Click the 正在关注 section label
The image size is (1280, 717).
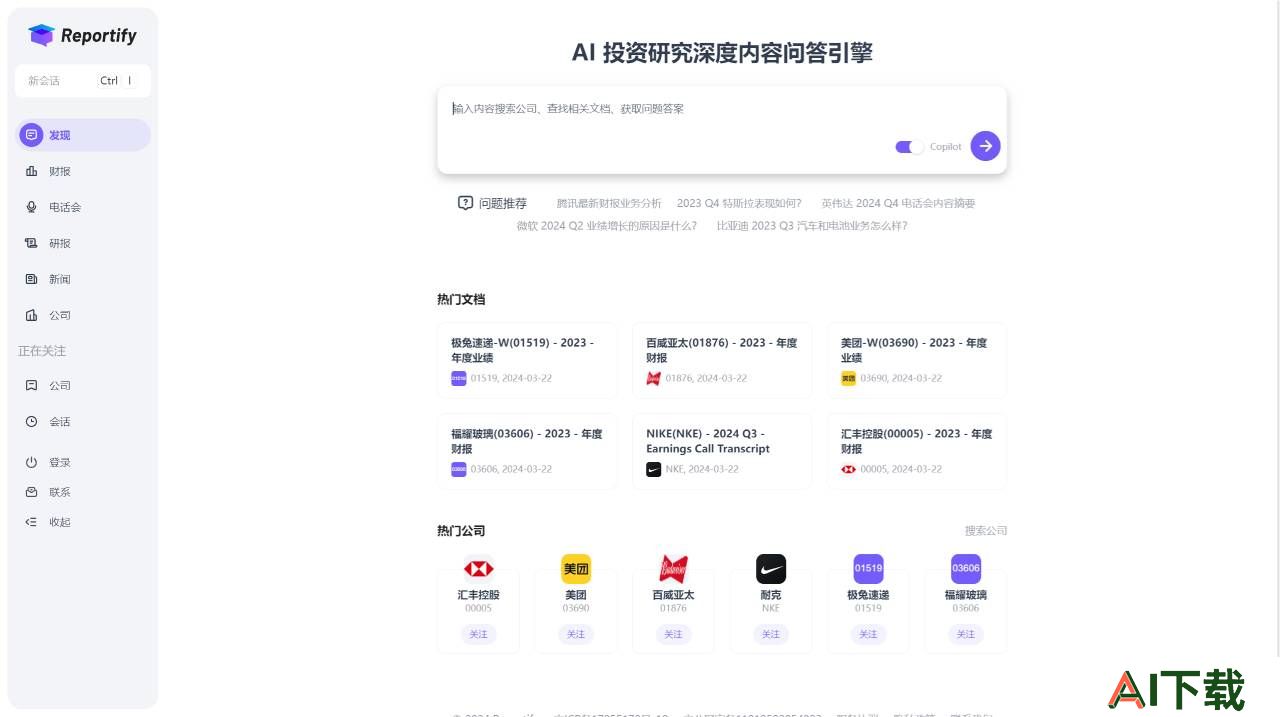coord(42,351)
